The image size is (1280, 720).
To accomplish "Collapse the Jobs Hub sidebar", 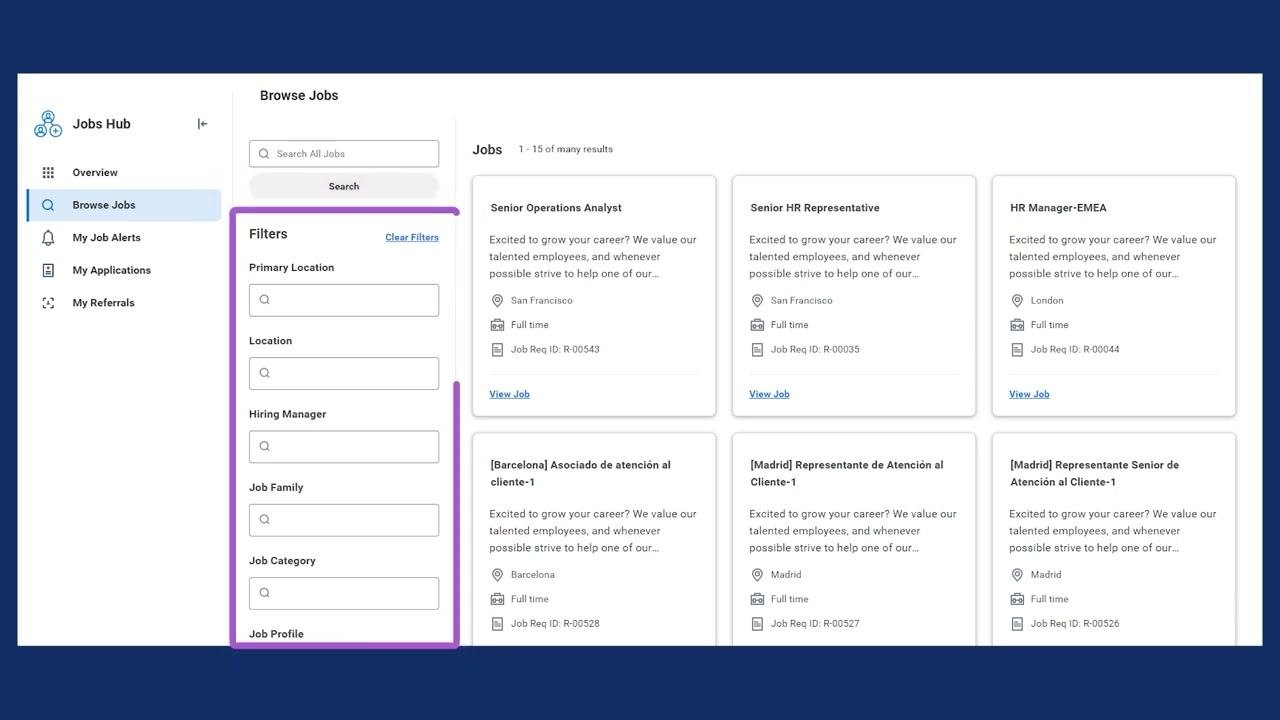I will point(202,124).
